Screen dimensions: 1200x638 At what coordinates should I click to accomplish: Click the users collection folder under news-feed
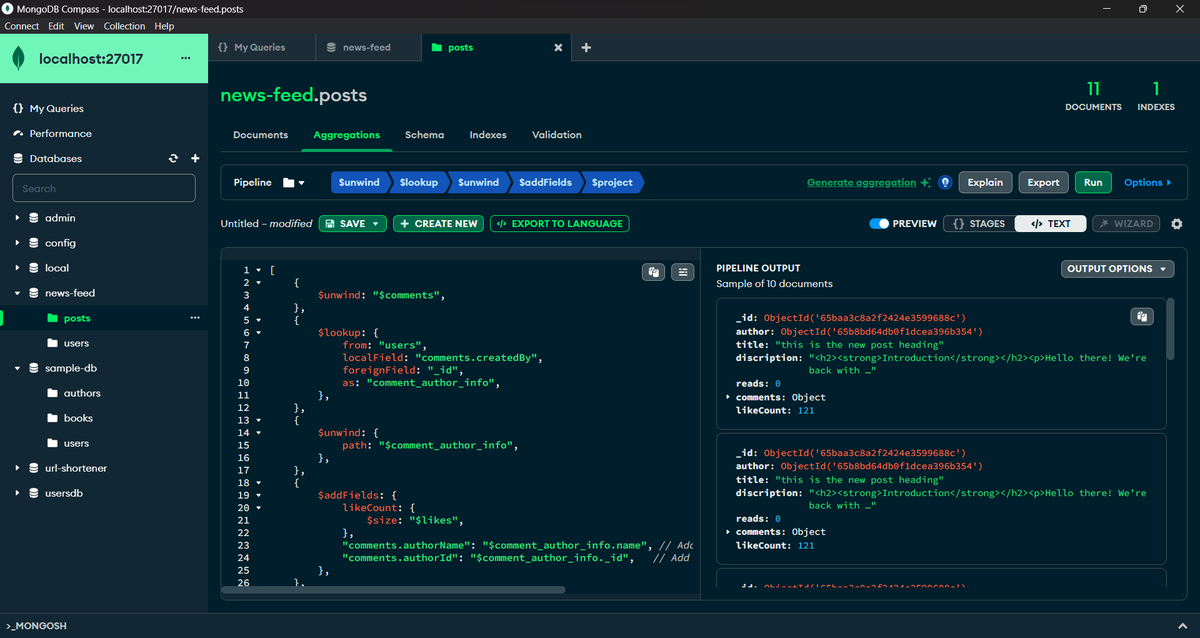tap(54, 343)
